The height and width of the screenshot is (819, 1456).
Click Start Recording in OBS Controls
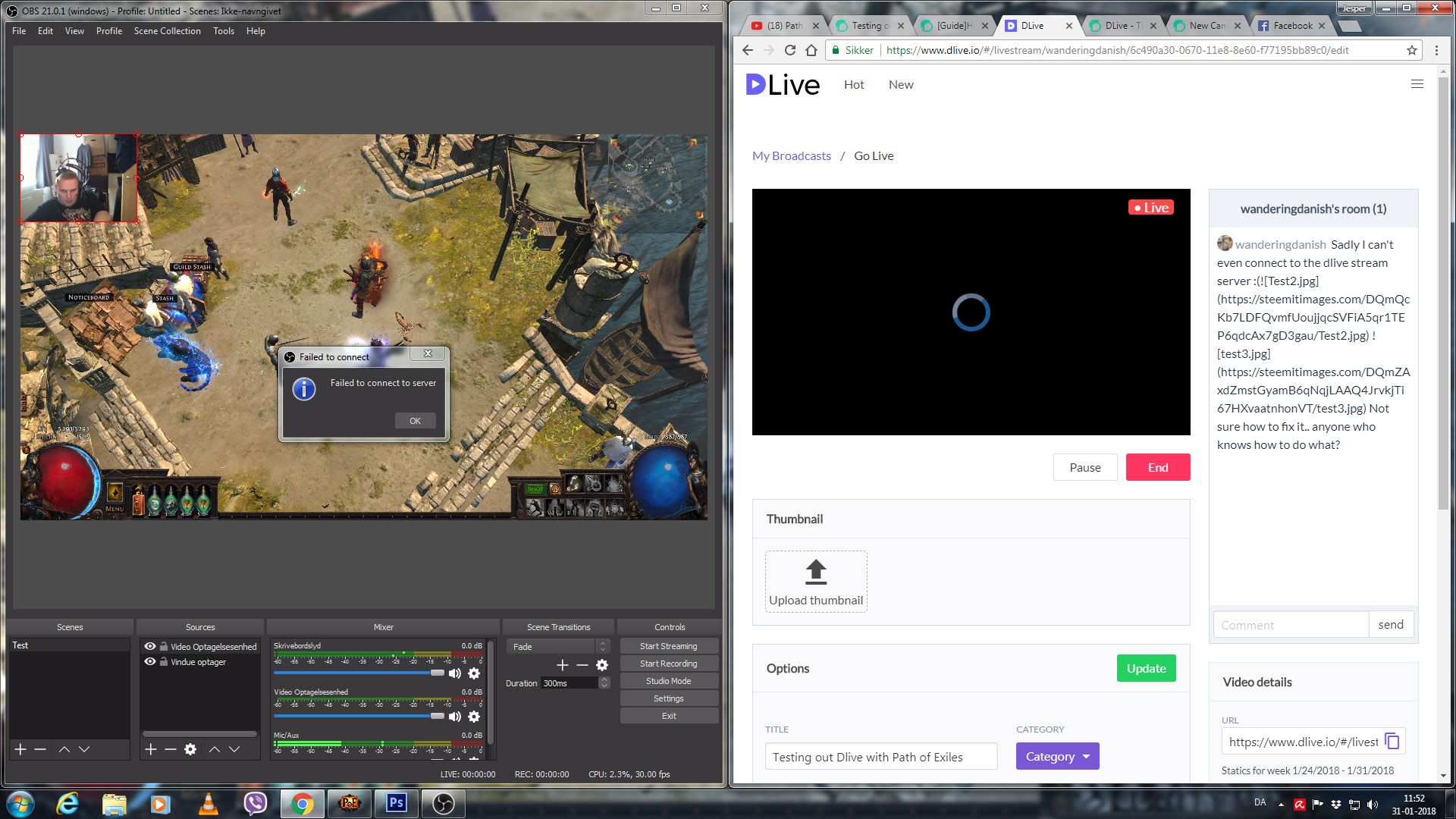point(669,664)
